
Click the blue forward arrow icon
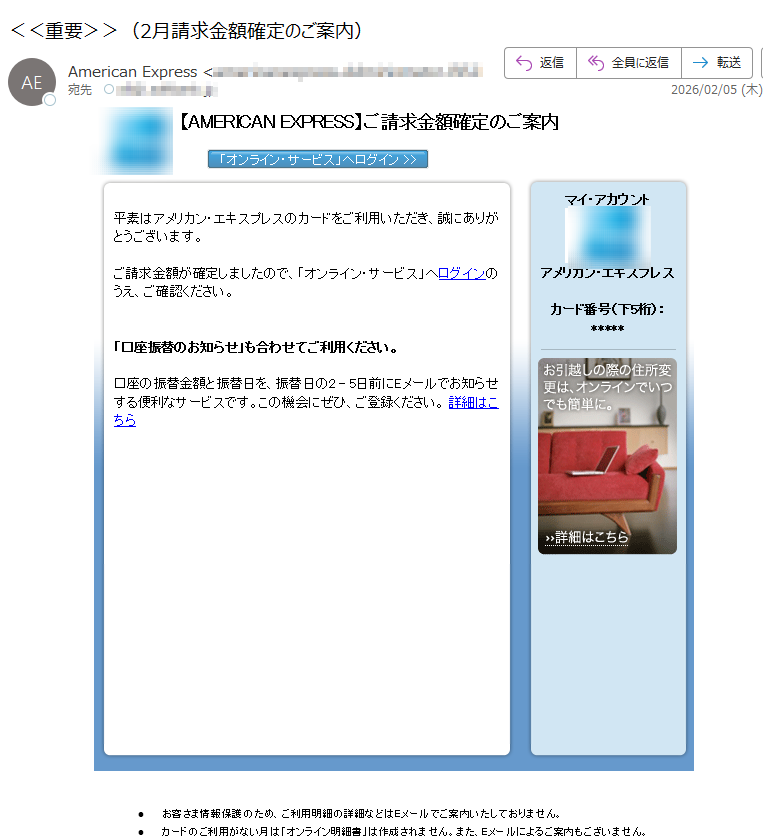click(x=700, y=63)
